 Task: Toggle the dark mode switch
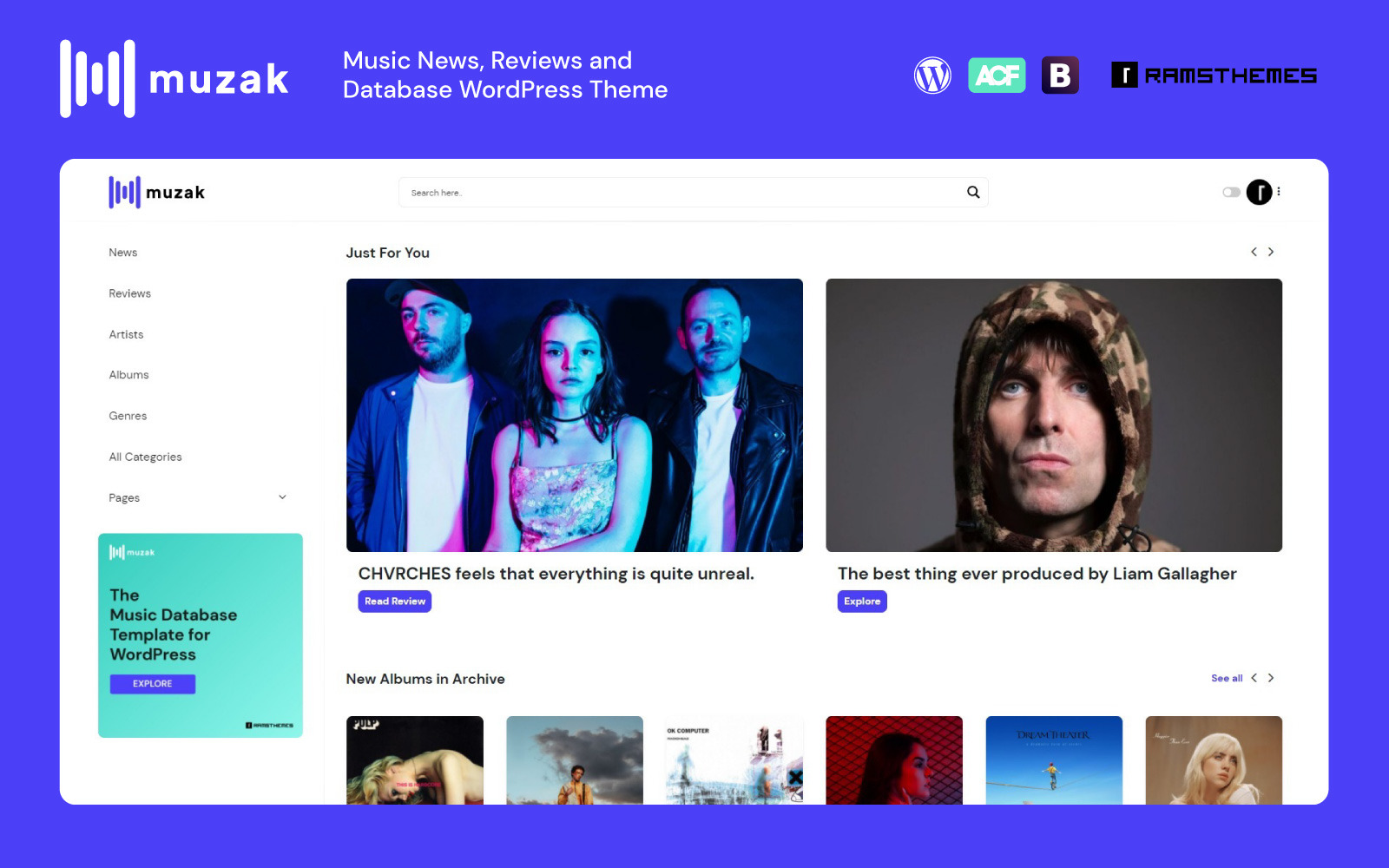(x=1231, y=192)
